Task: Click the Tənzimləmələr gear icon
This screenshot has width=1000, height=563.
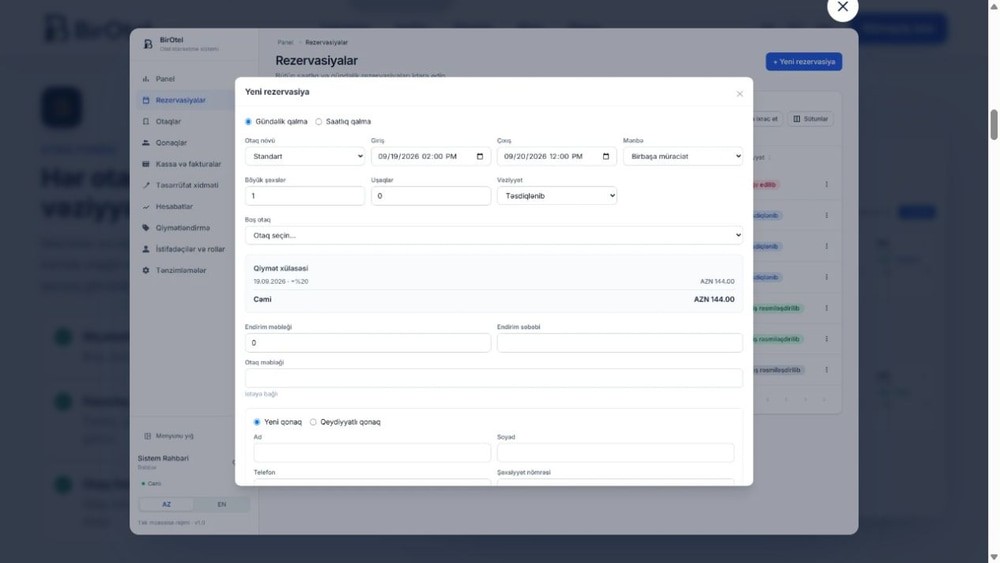Action: [x=145, y=270]
